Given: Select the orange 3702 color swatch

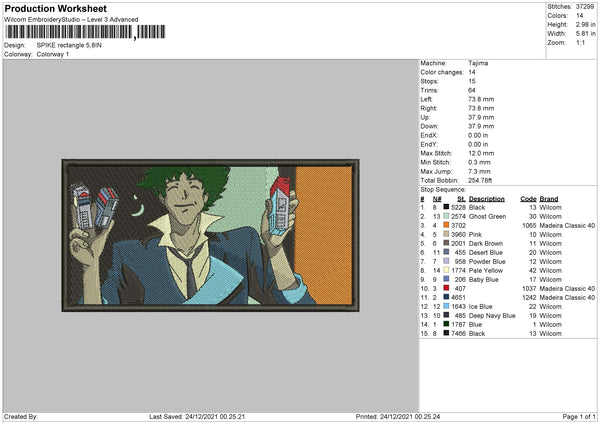Looking at the screenshot, I should [x=446, y=225].
